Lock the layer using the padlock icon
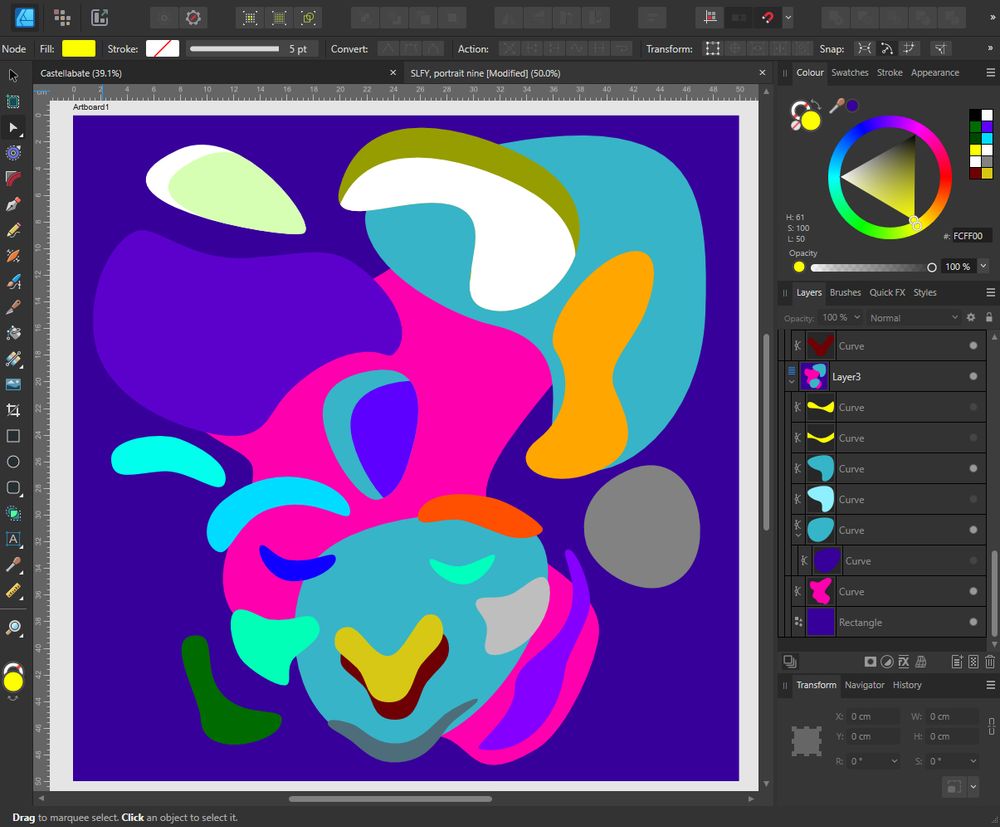Image resolution: width=1000 pixels, height=827 pixels. (989, 317)
